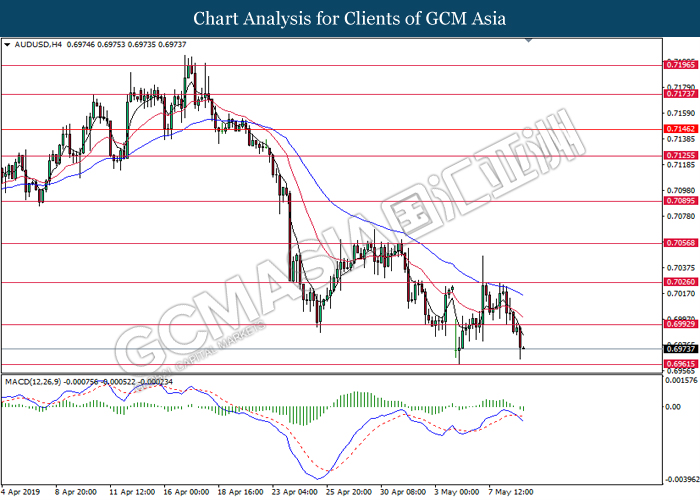The height and width of the screenshot is (500, 700).
Task: Click the 0.001576 MACD scale value
Action: 680,380
